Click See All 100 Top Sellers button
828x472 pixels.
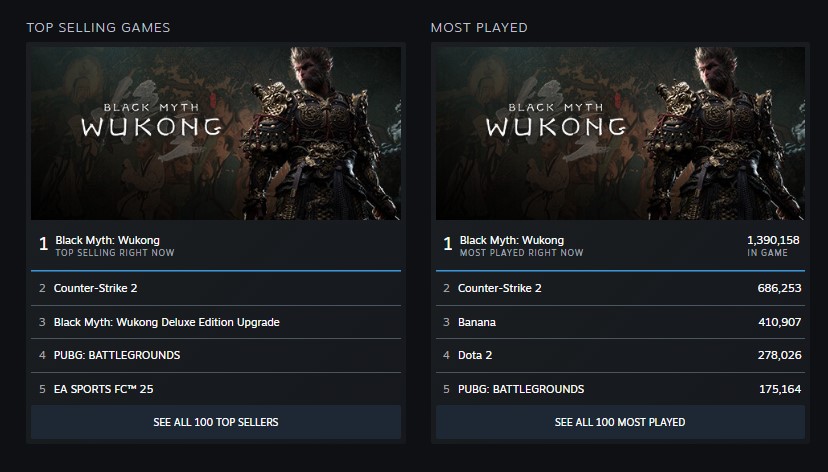coord(216,422)
